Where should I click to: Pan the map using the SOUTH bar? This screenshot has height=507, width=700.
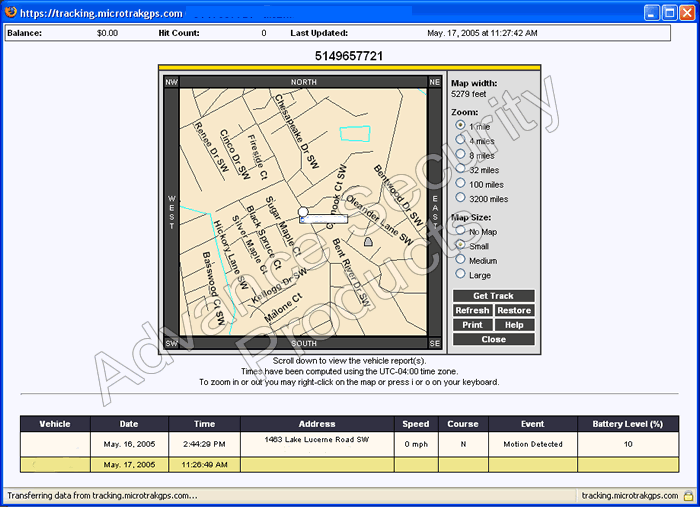pyautogui.click(x=303, y=343)
